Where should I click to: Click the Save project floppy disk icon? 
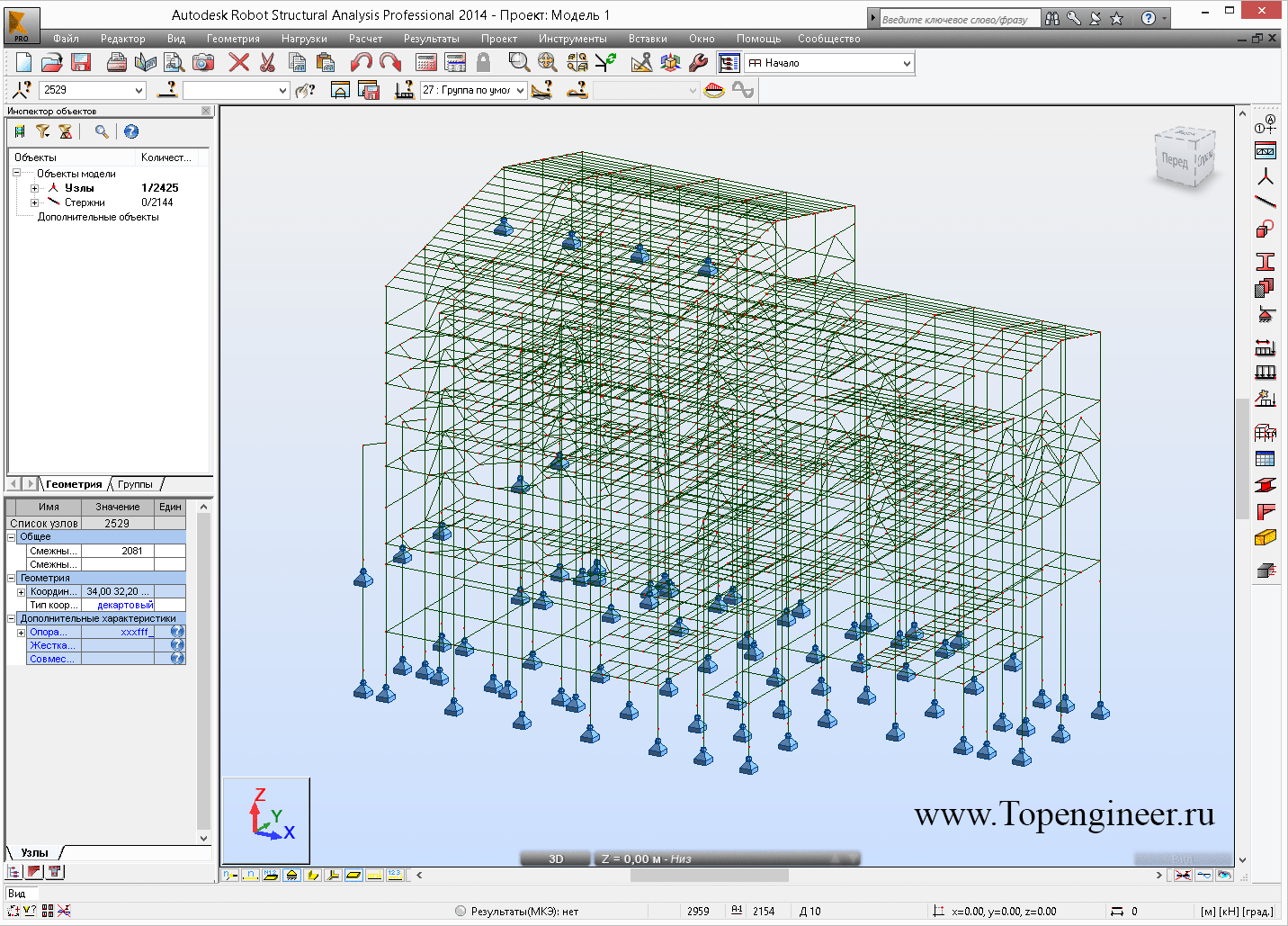(81, 62)
